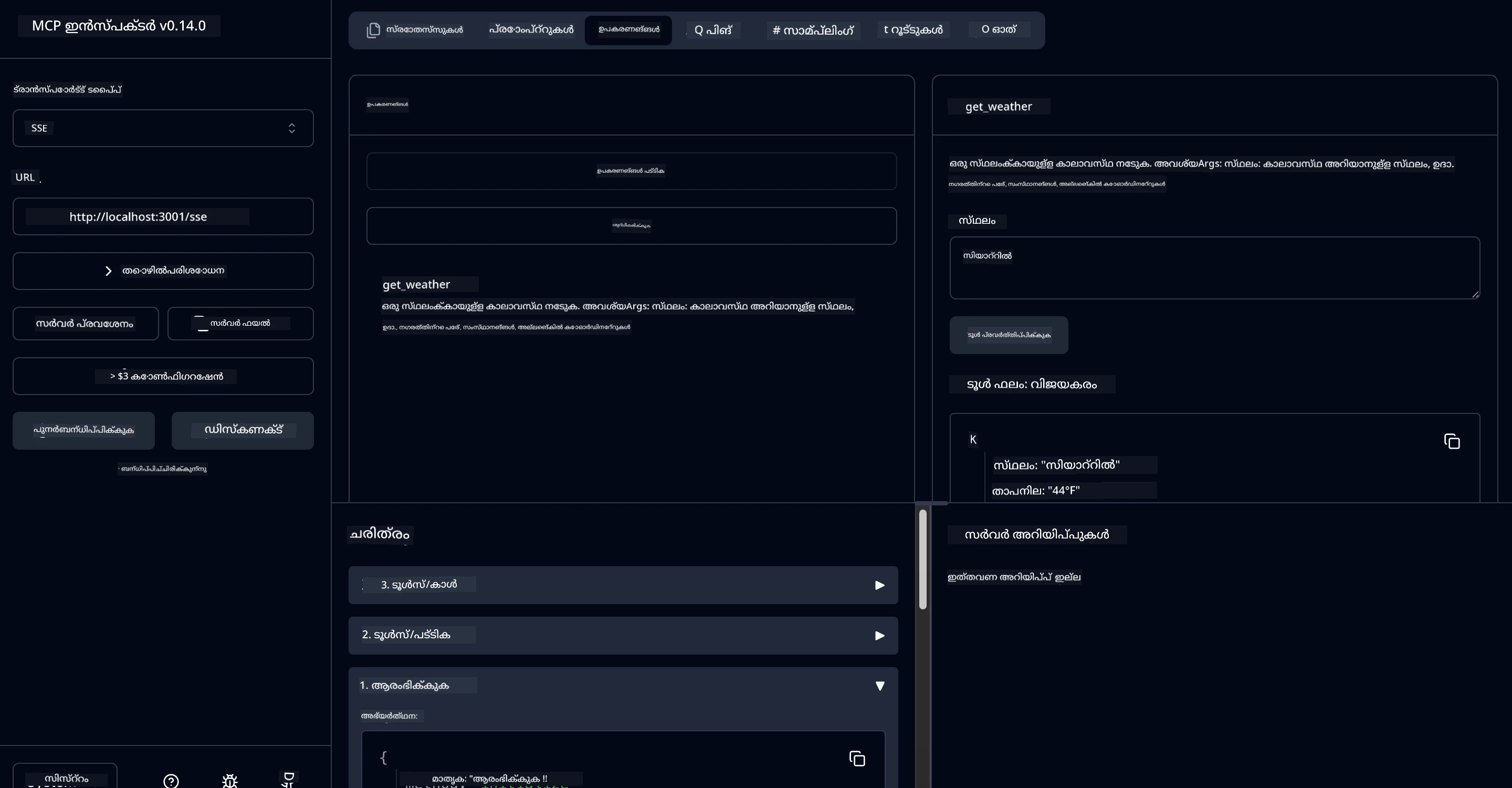The height and width of the screenshot is (788, 1512).
Task: Click the സർവർ ഫയൽ button
Action: point(240,324)
